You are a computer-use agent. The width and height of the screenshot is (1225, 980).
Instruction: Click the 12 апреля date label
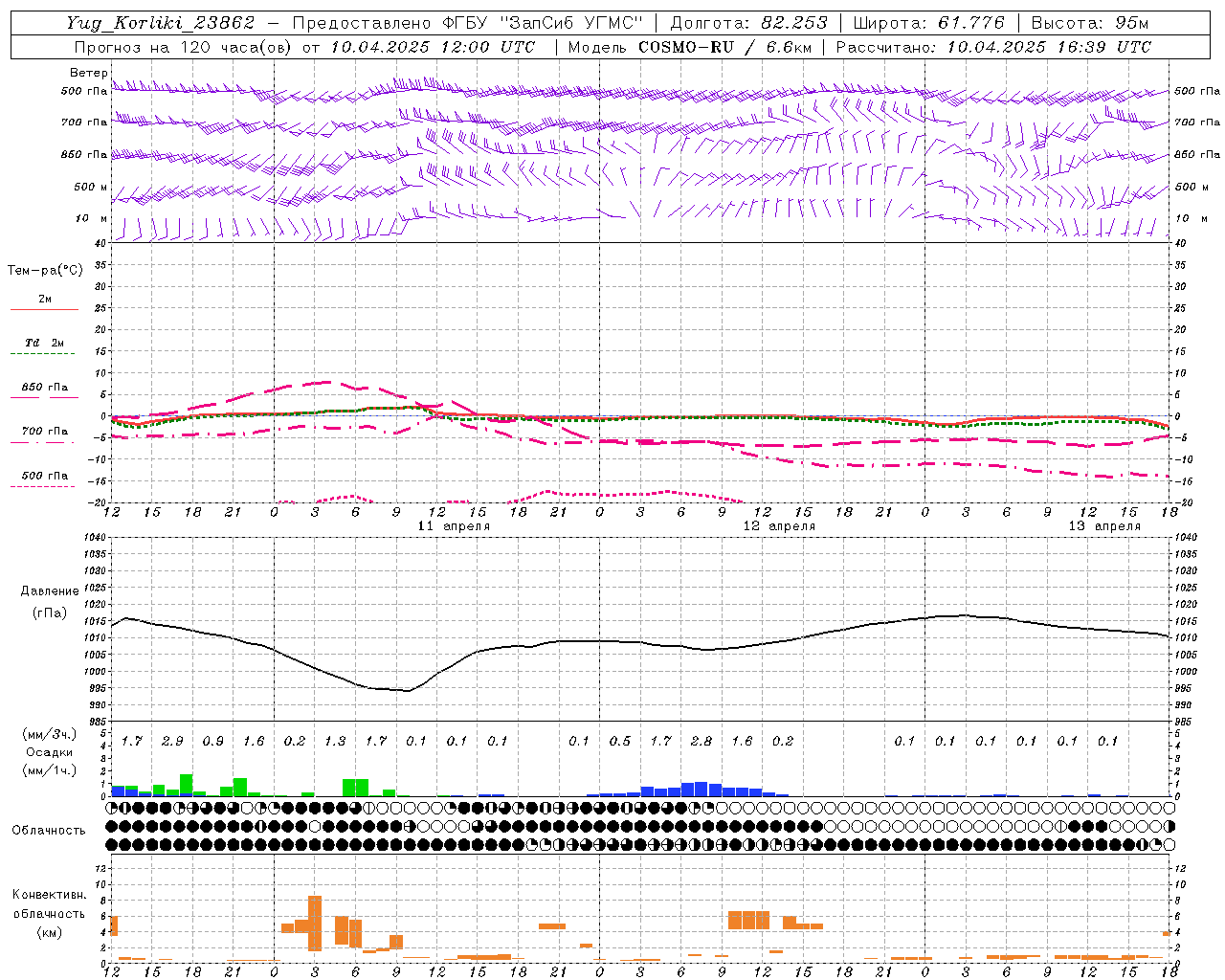779,526
